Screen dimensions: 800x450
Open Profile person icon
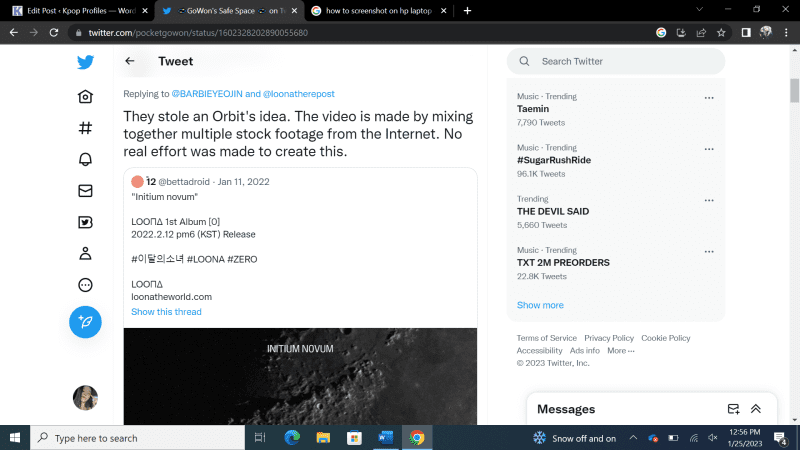pos(85,254)
